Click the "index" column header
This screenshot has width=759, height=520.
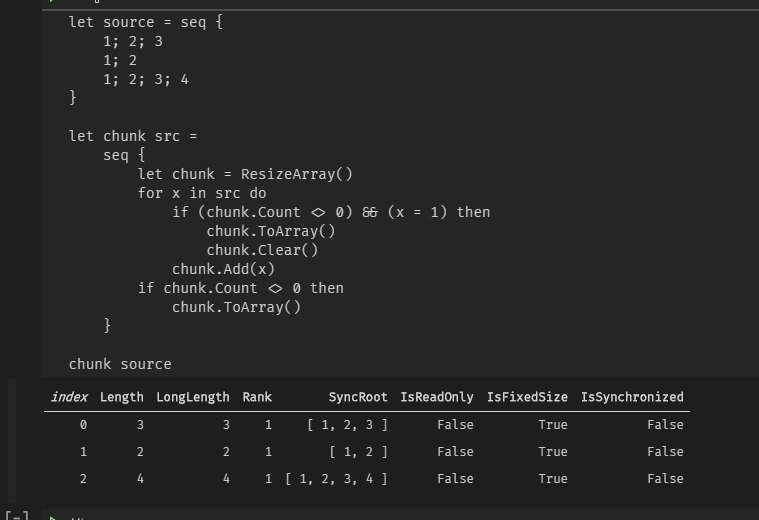tap(70, 397)
